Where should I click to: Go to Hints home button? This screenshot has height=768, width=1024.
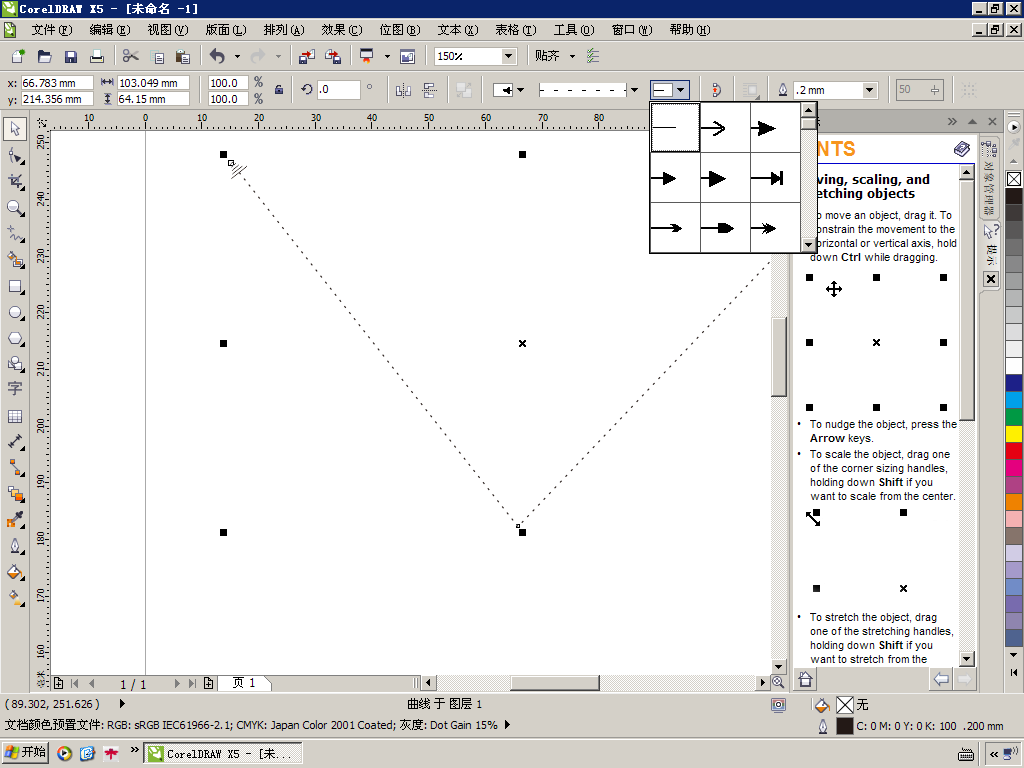pos(805,679)
